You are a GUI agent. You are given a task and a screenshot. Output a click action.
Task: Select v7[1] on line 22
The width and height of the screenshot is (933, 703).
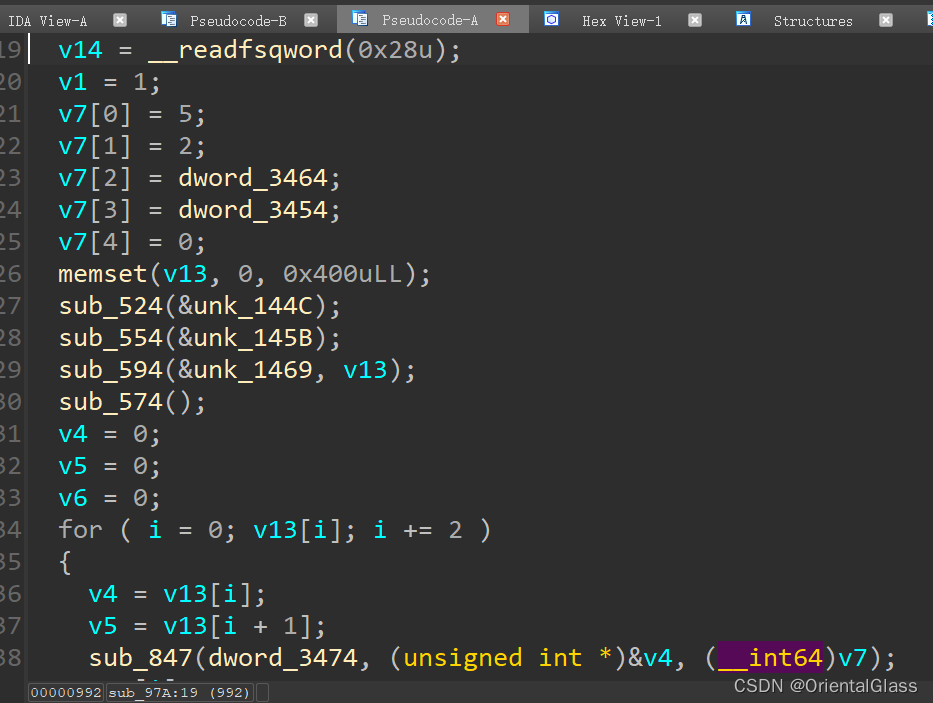tap(95, 146)
